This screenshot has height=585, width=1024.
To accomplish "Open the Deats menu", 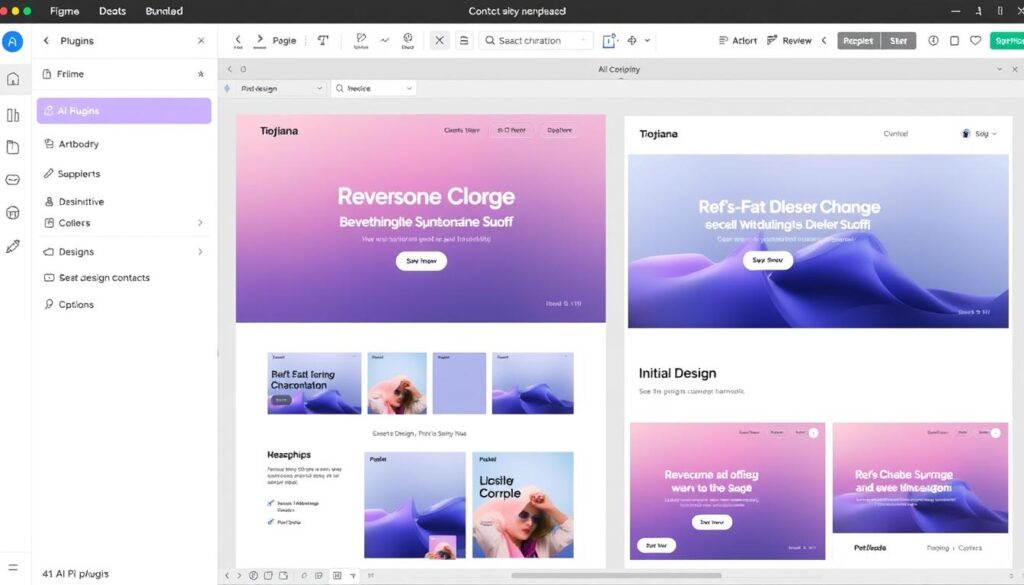I will tap(112, 11).
